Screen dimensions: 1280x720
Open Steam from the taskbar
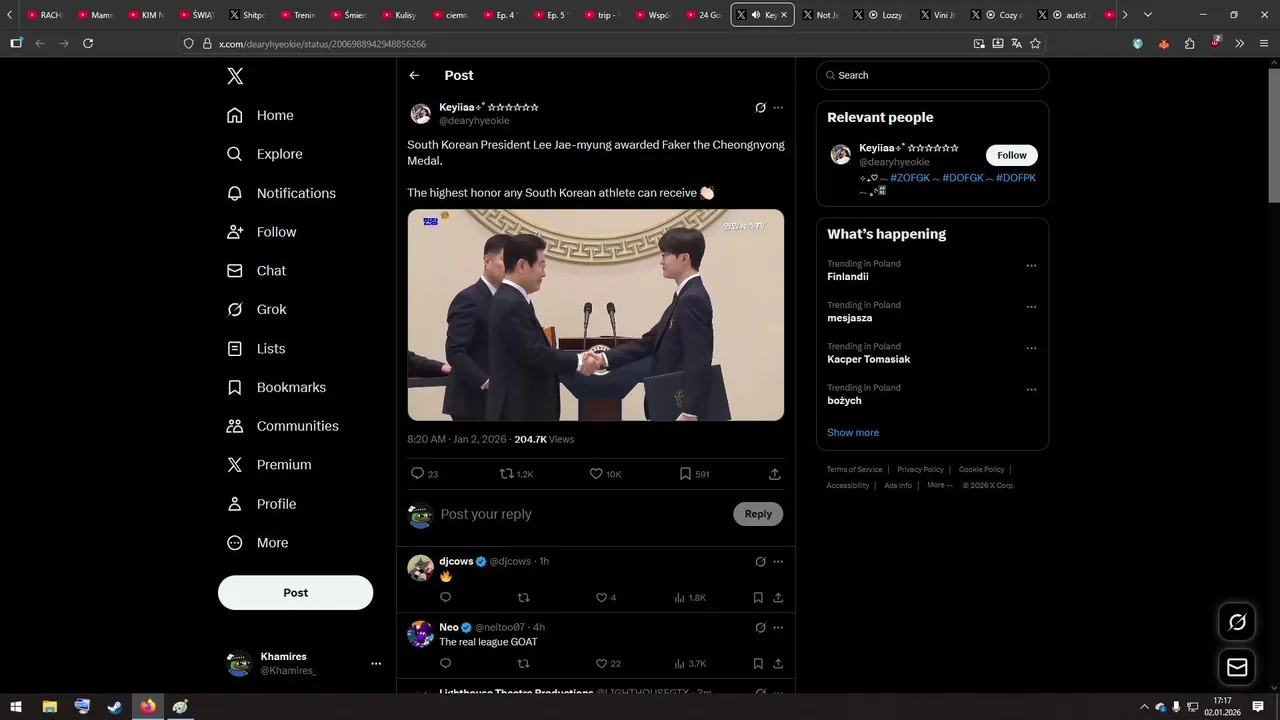click(115, 707)
